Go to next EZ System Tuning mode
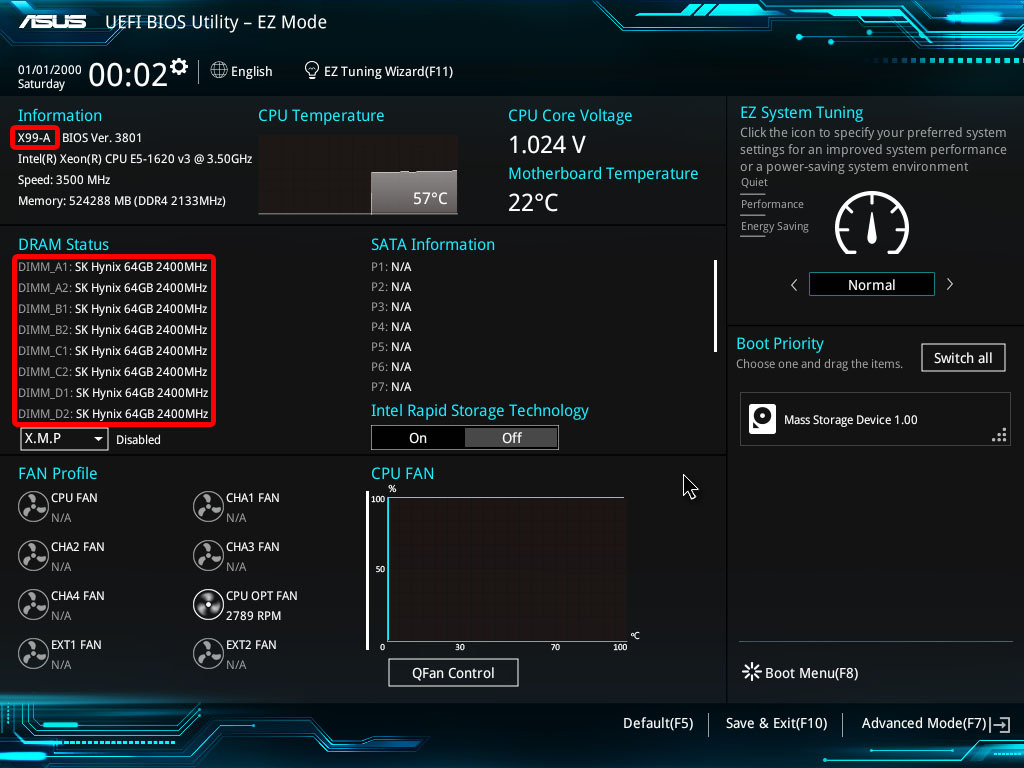Screen dimensions: 1024x768 950,284
